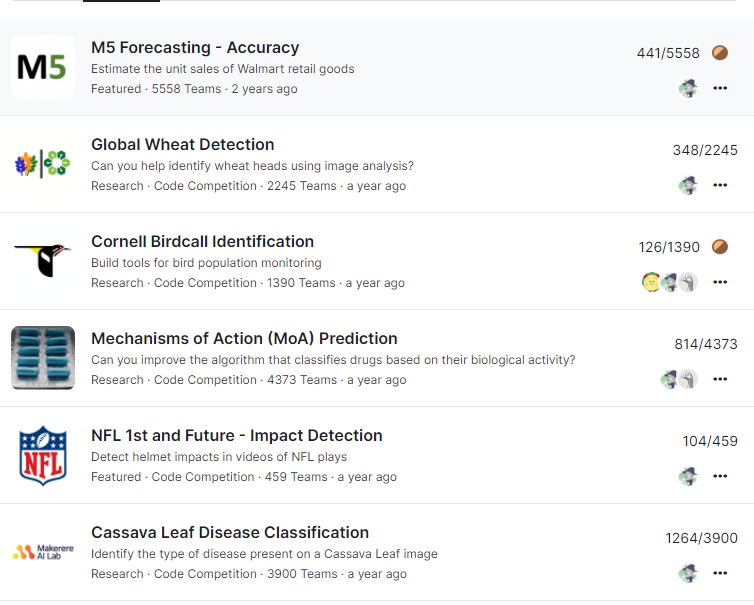This screenshot has width=754, height=605.
Task: Open three-dot menu for Cornell Birdcall Identification
Action: click(x=720, y=282)
